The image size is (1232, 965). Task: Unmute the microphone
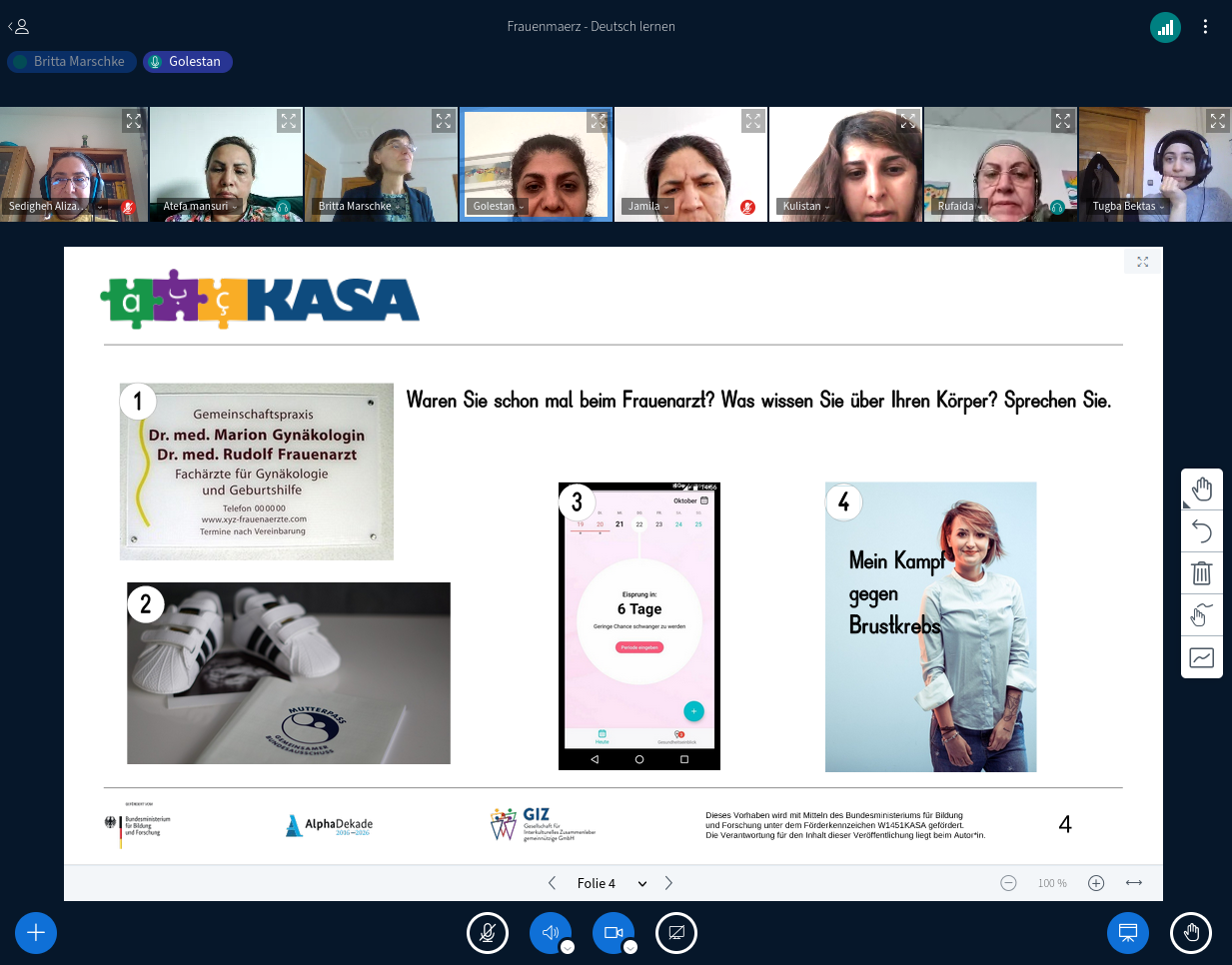(488, 933)
